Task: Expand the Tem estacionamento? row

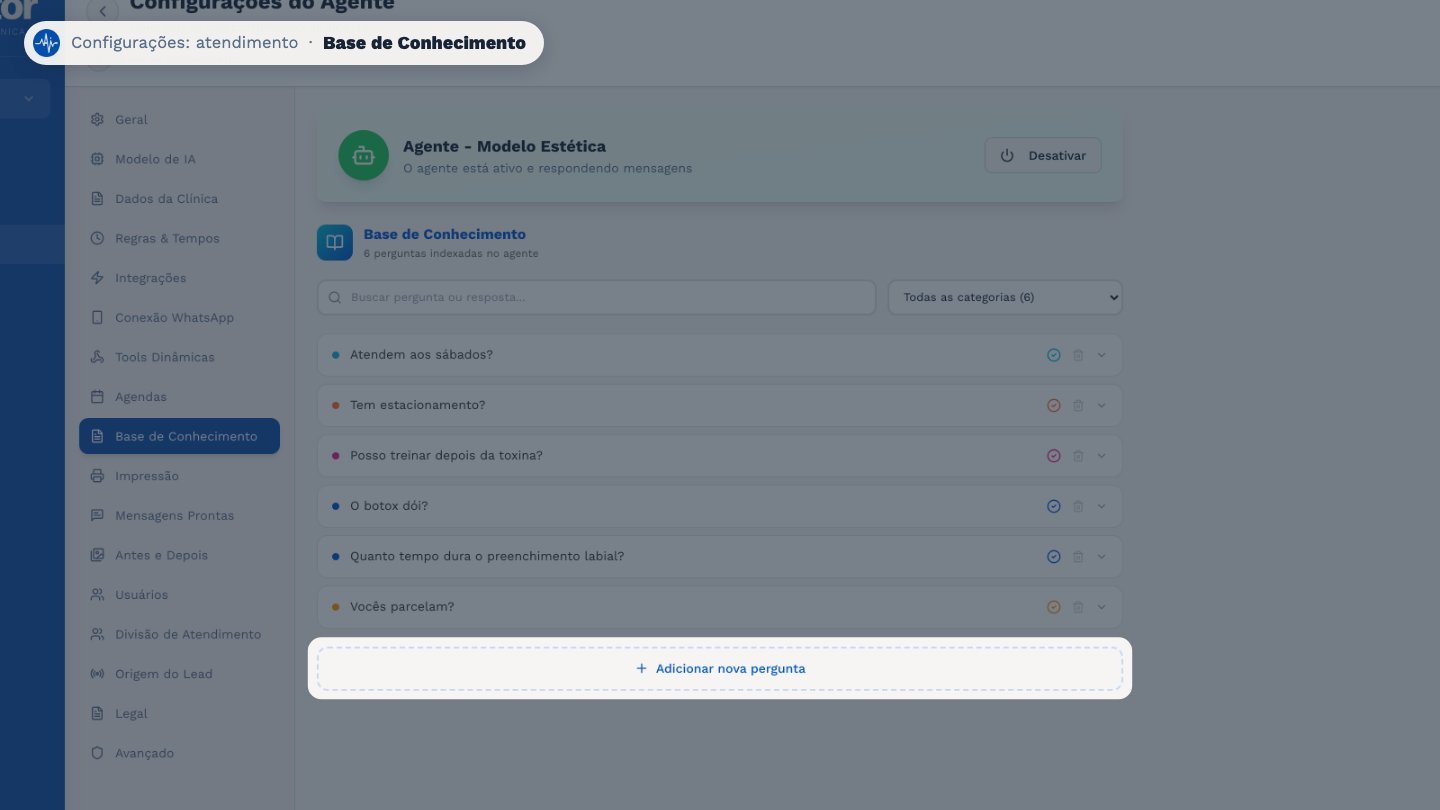Action: tap(1102, 405)
